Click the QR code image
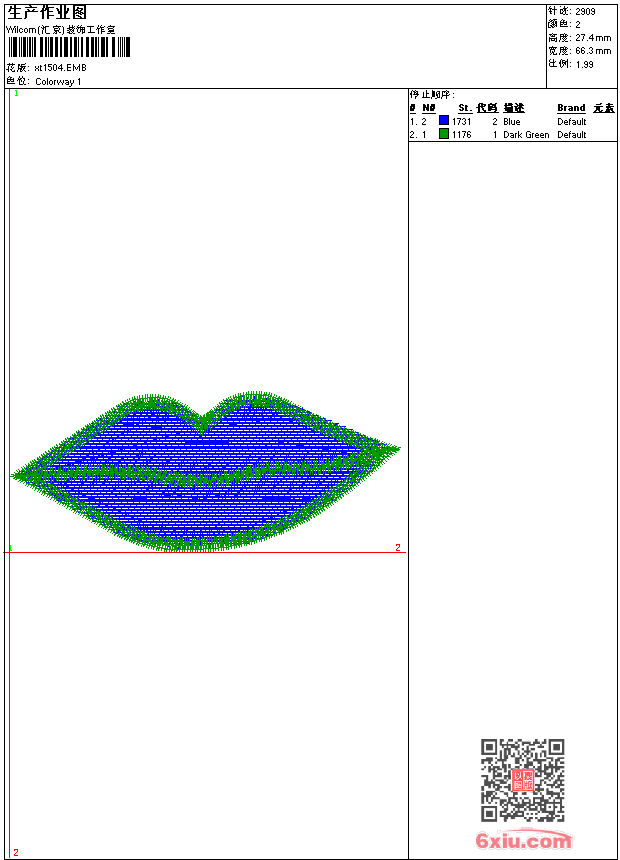The image size is (620, 860). pos(522,780)
